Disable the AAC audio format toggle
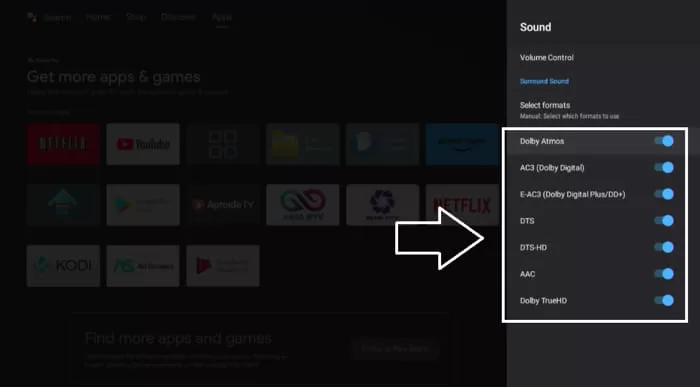 click(x=664, y=274)
